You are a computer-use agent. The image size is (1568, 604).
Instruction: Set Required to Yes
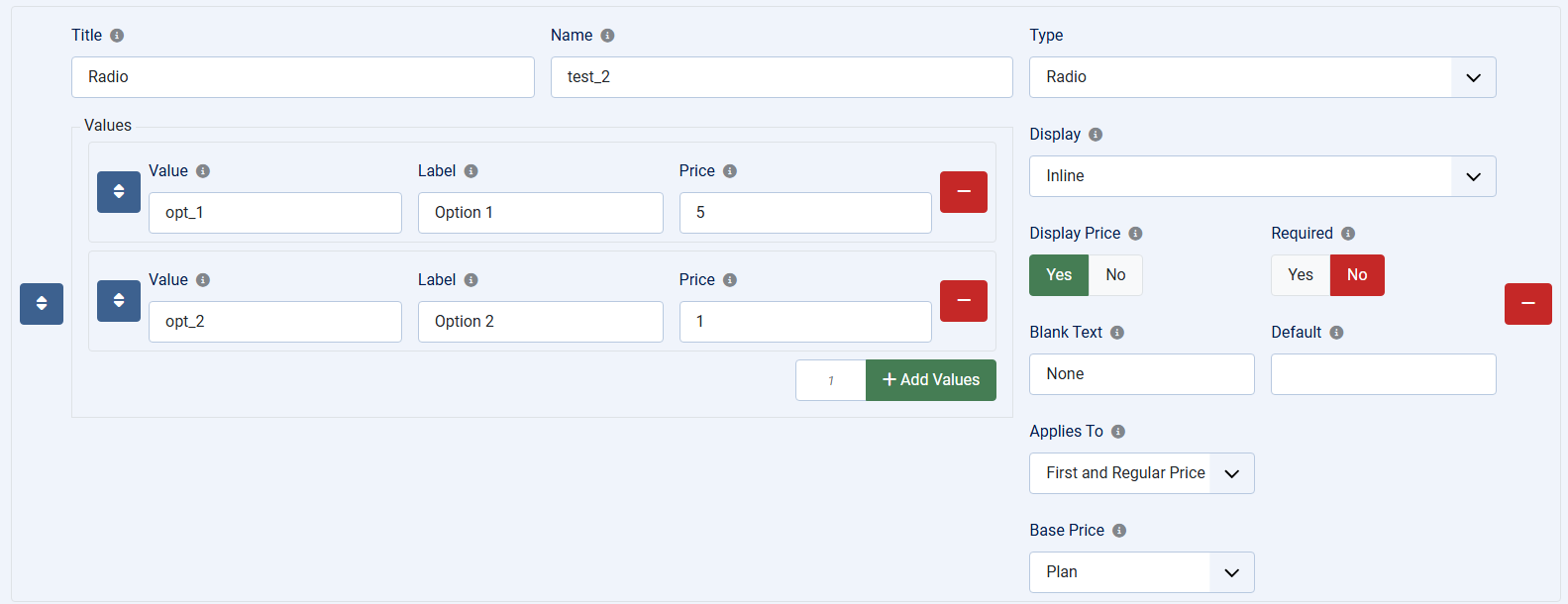click(1301, 275)
